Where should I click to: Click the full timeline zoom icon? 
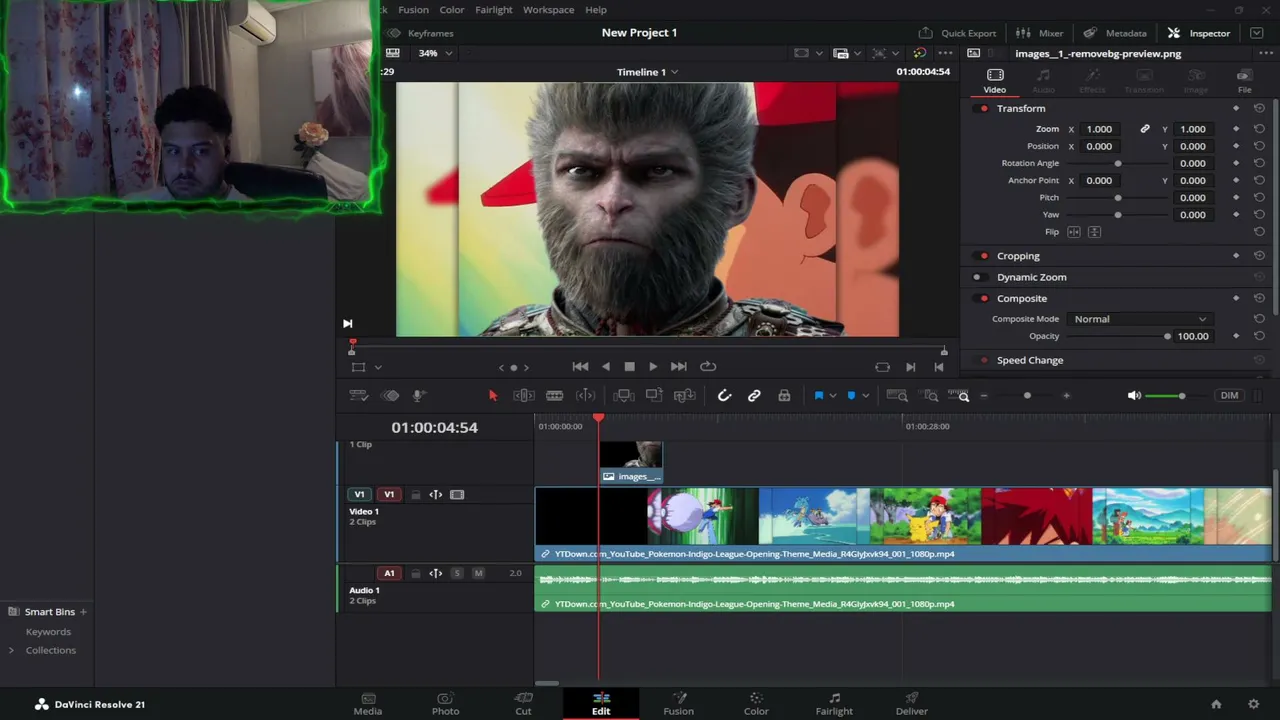(x=897, y=396)
